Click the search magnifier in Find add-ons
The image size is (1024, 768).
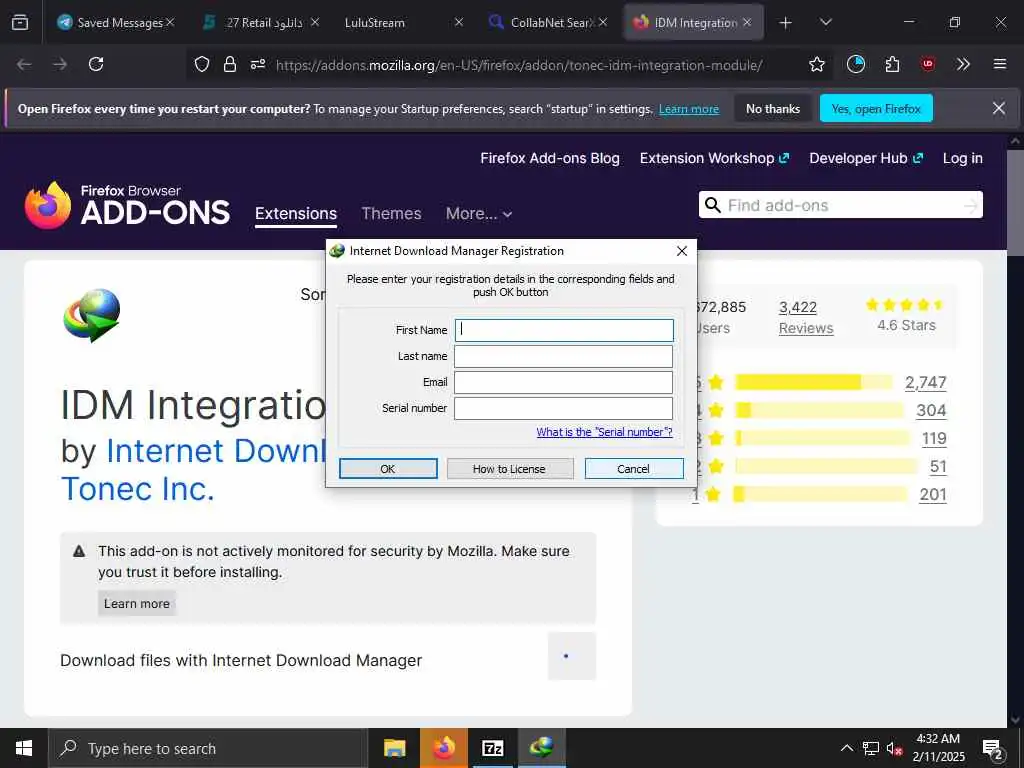pos(713,205)
